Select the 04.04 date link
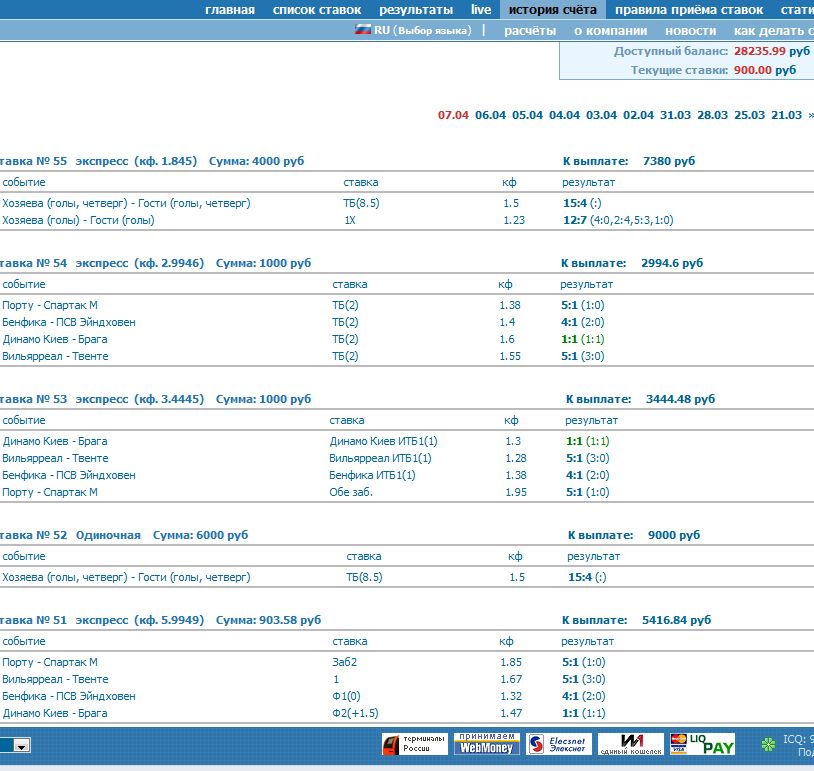 click(x=564, y=115)
